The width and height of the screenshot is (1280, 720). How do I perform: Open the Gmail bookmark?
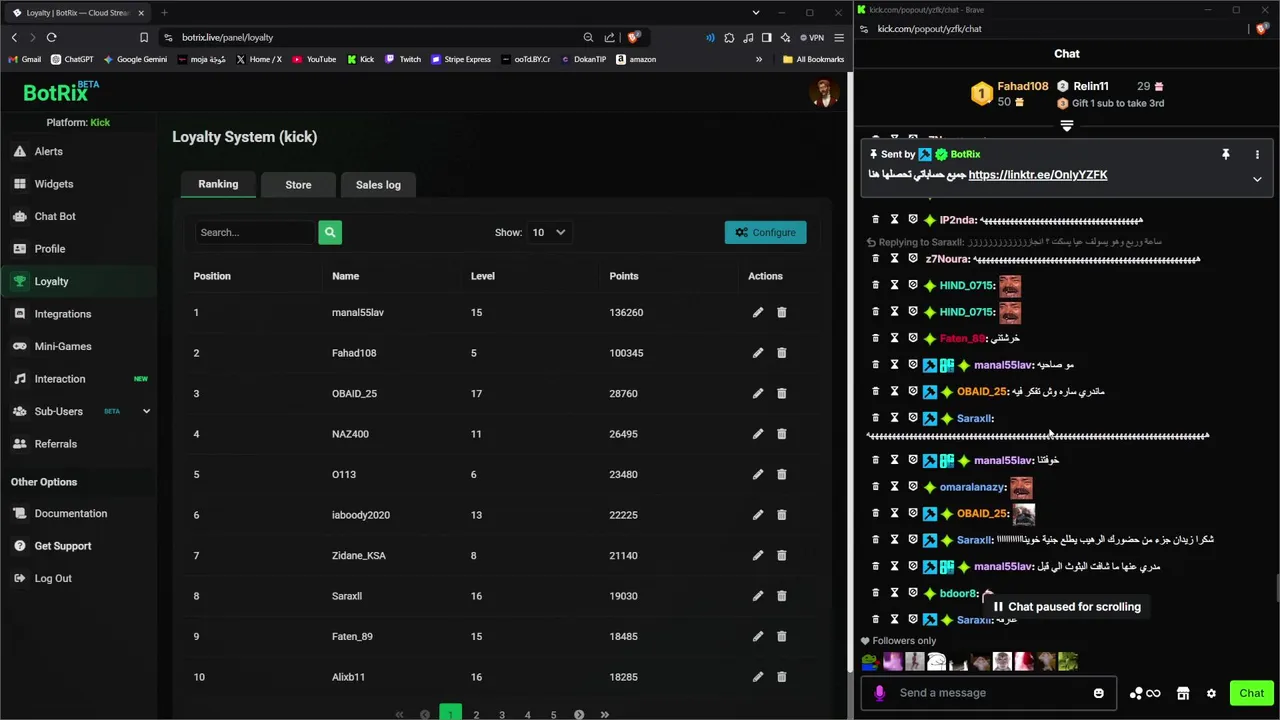(24, 59)
